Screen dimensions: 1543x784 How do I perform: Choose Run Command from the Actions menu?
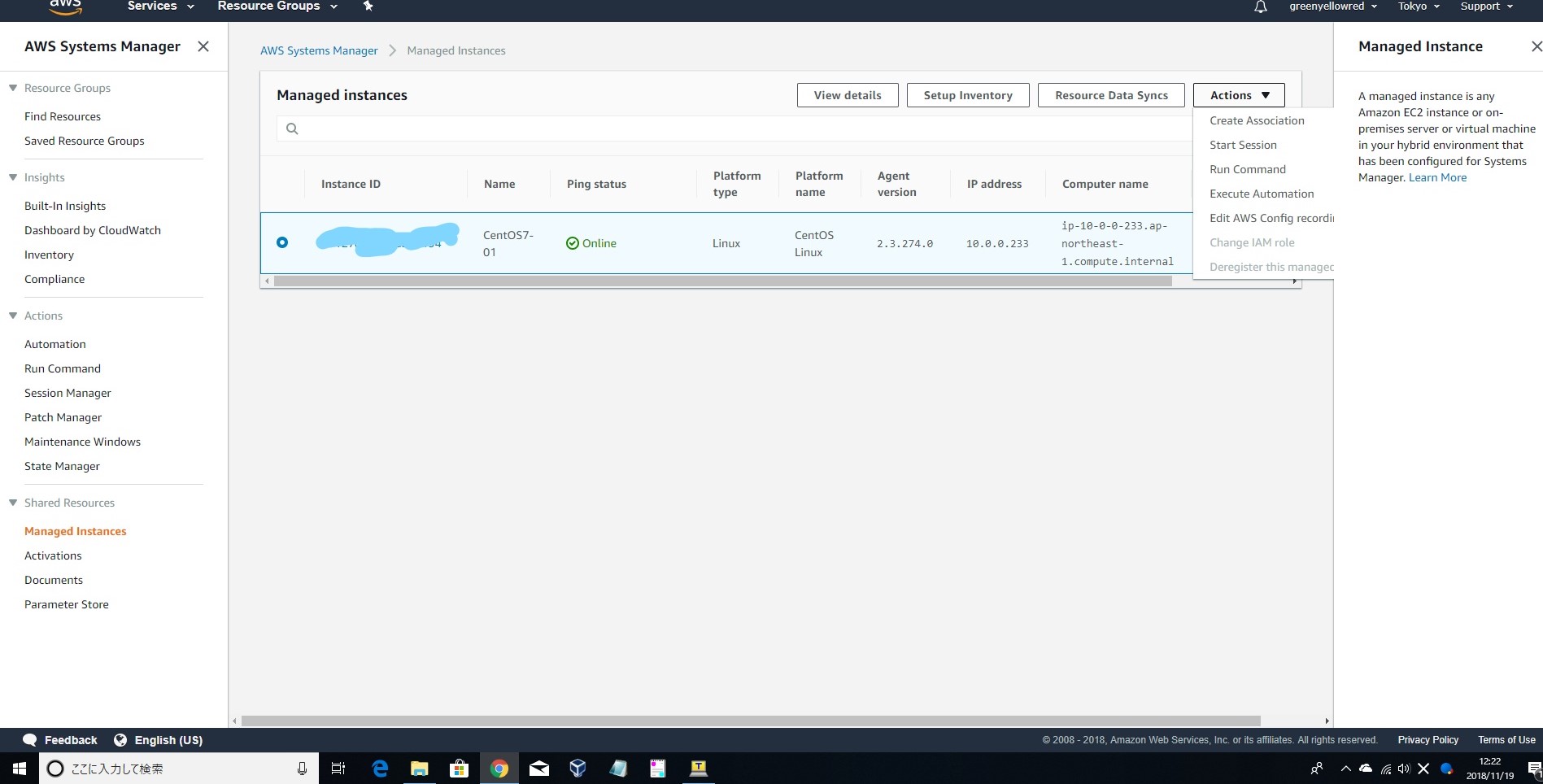1248,169
